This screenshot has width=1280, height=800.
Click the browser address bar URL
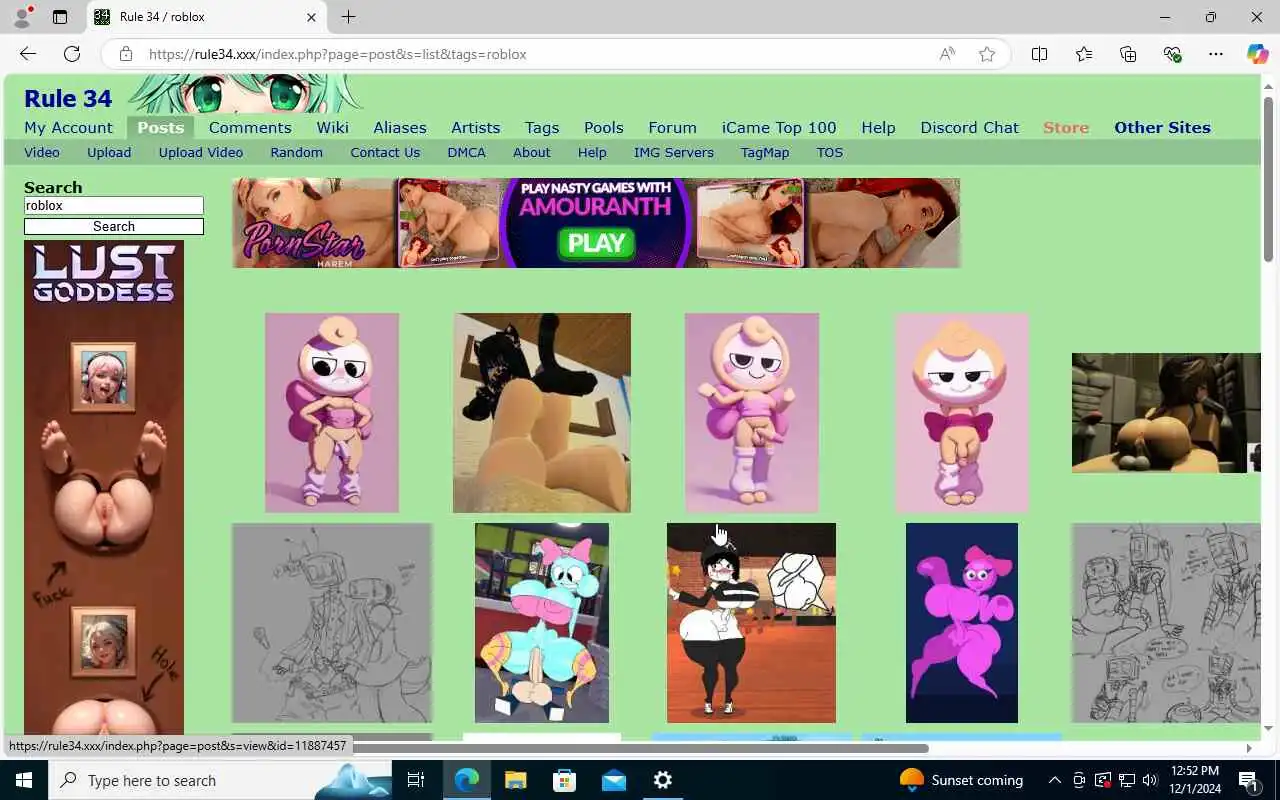click(x=338, y=54)
